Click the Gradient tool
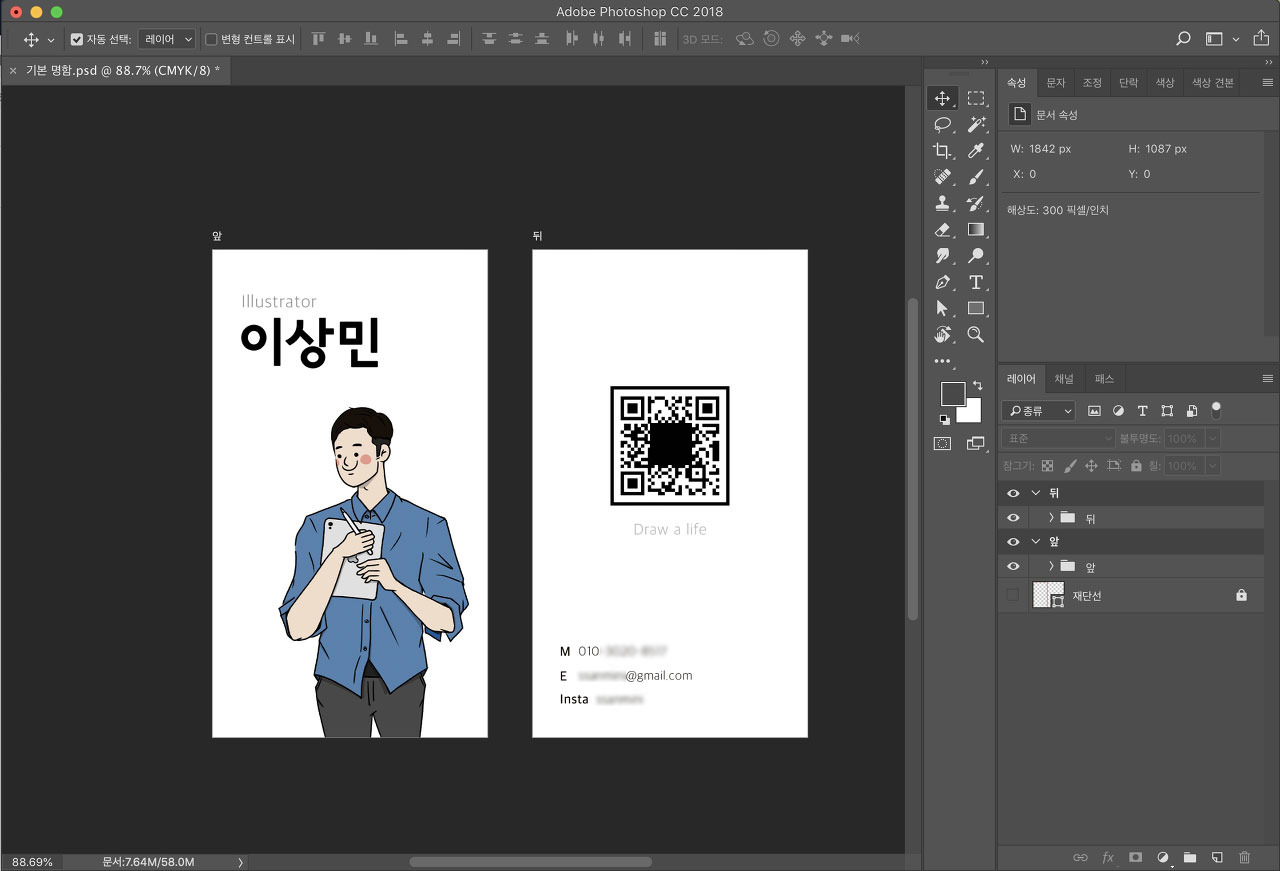1280x871 pixels. (x=976, y=229)
